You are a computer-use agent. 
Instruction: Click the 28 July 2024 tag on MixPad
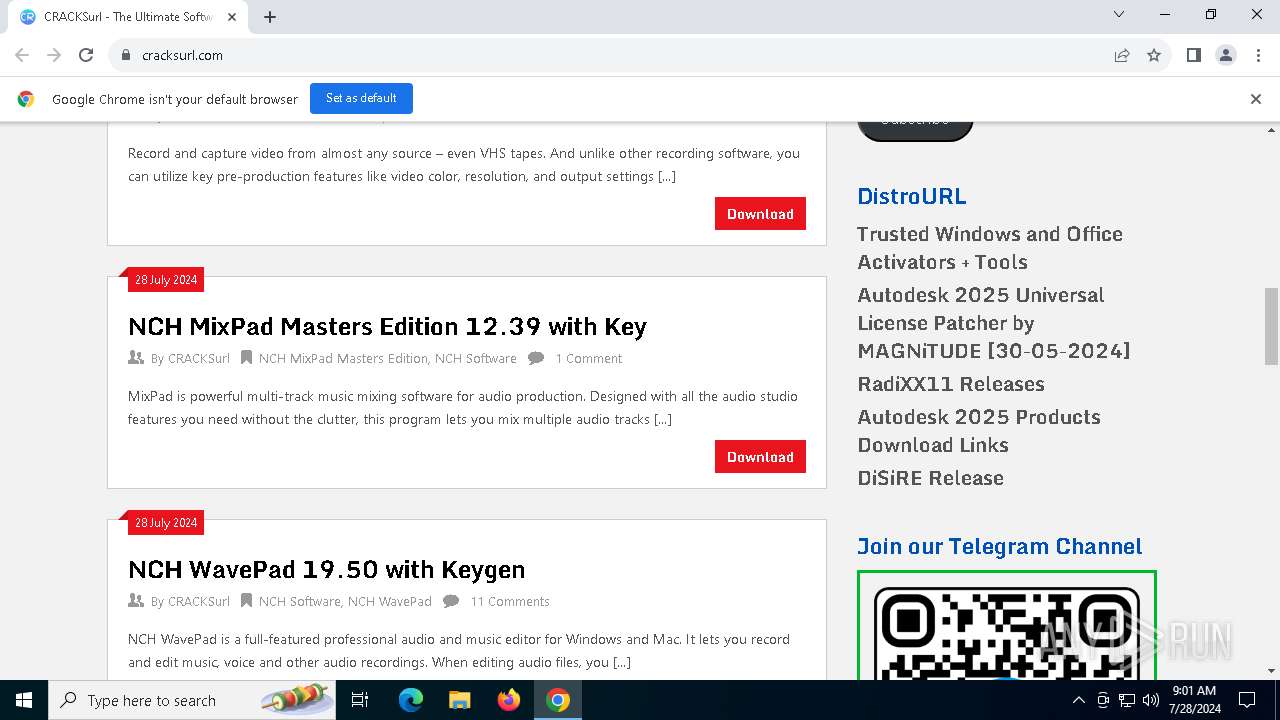click(166, 280)
